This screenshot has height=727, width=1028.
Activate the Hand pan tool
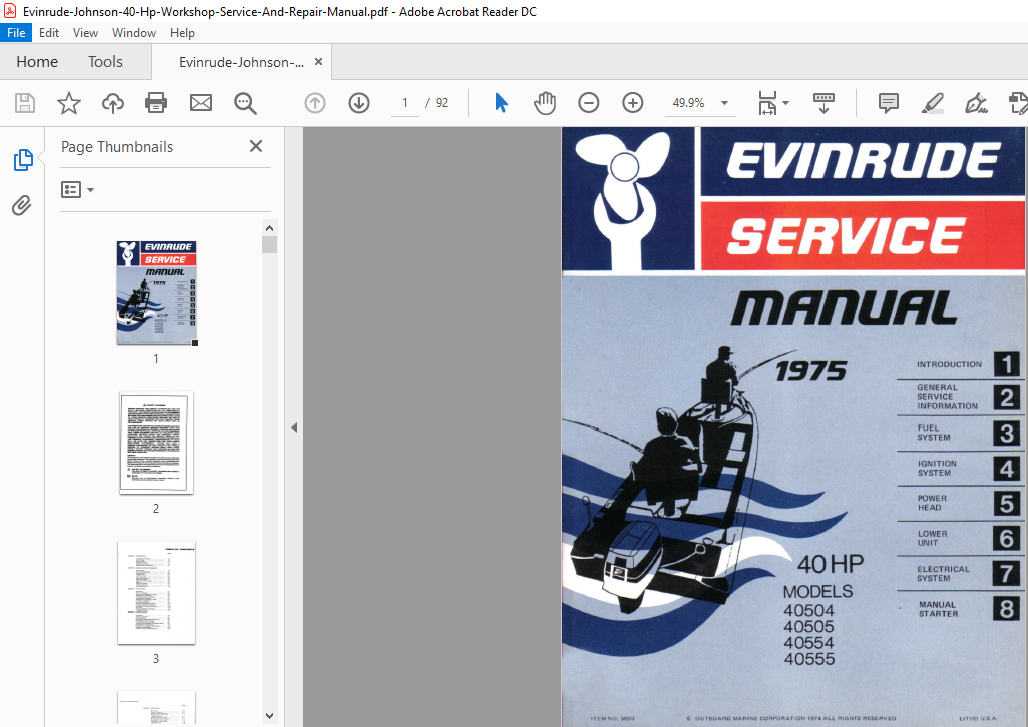point(545,103)
